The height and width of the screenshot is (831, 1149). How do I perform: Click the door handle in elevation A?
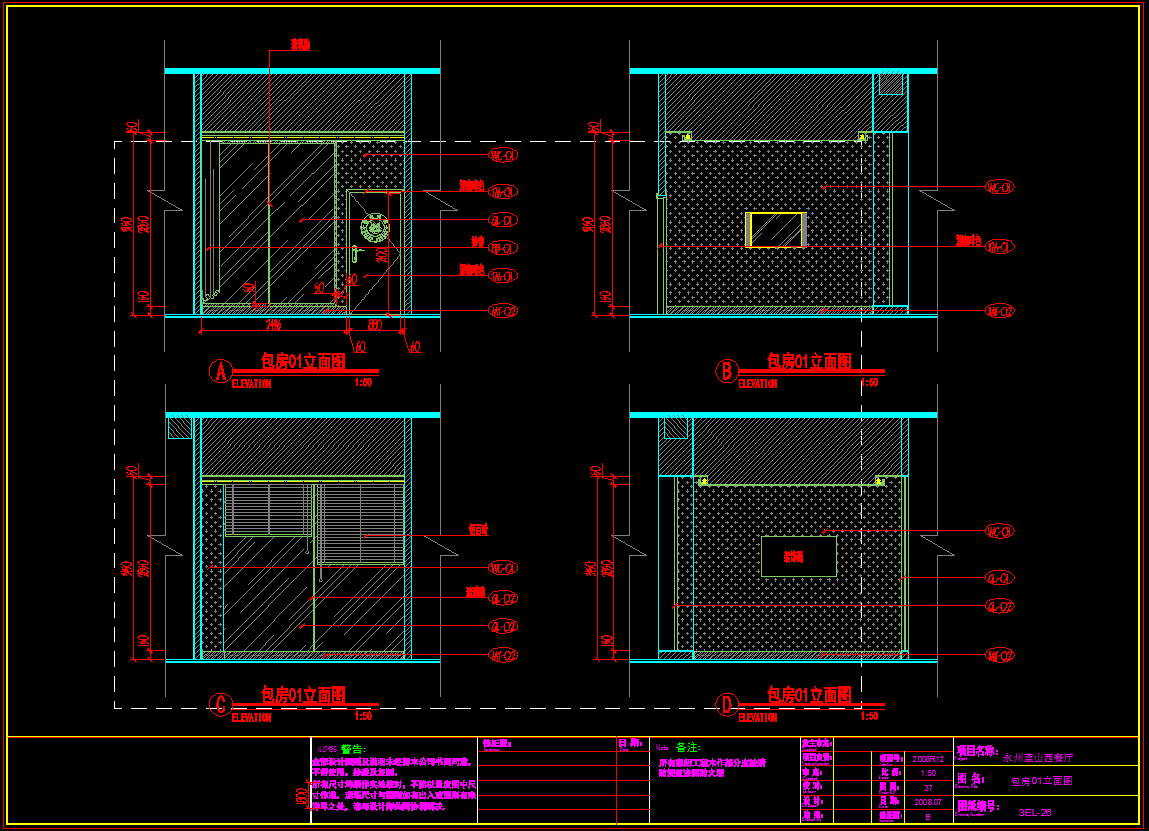click(x=355, y=254)
